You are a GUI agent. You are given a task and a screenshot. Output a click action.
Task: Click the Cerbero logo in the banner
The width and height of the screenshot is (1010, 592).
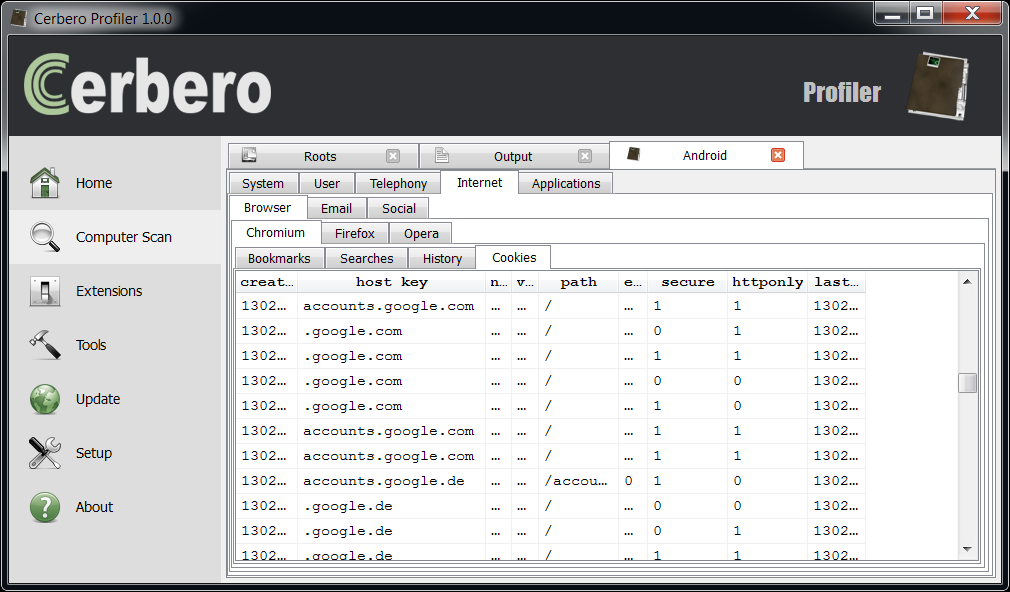148,84
